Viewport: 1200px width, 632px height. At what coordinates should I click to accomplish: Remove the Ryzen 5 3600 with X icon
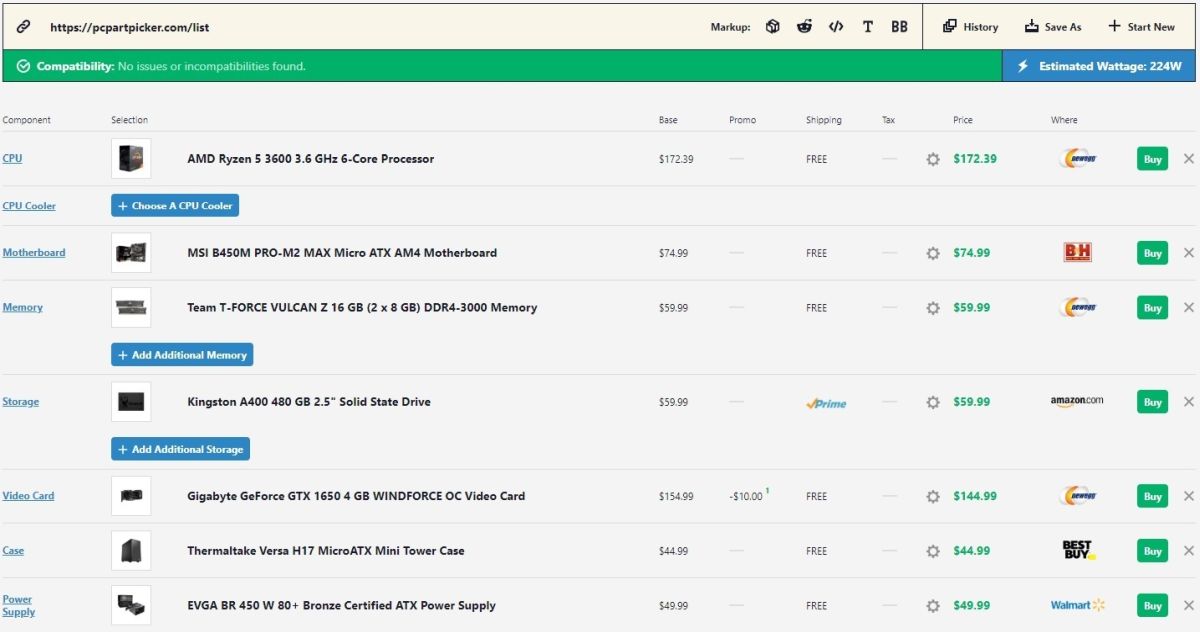(x=1188, y=159)
